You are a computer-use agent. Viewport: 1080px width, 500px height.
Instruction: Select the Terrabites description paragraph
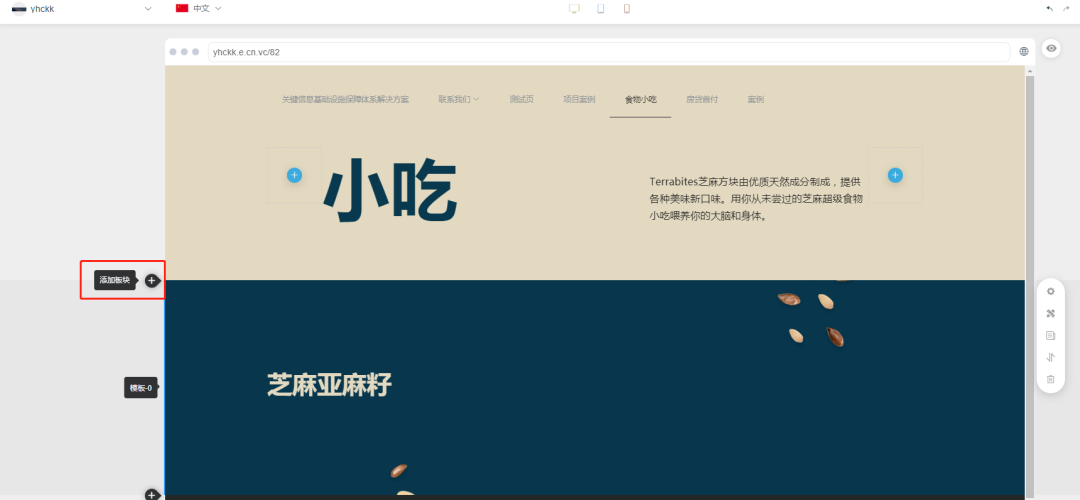click(x=756, y=198)
